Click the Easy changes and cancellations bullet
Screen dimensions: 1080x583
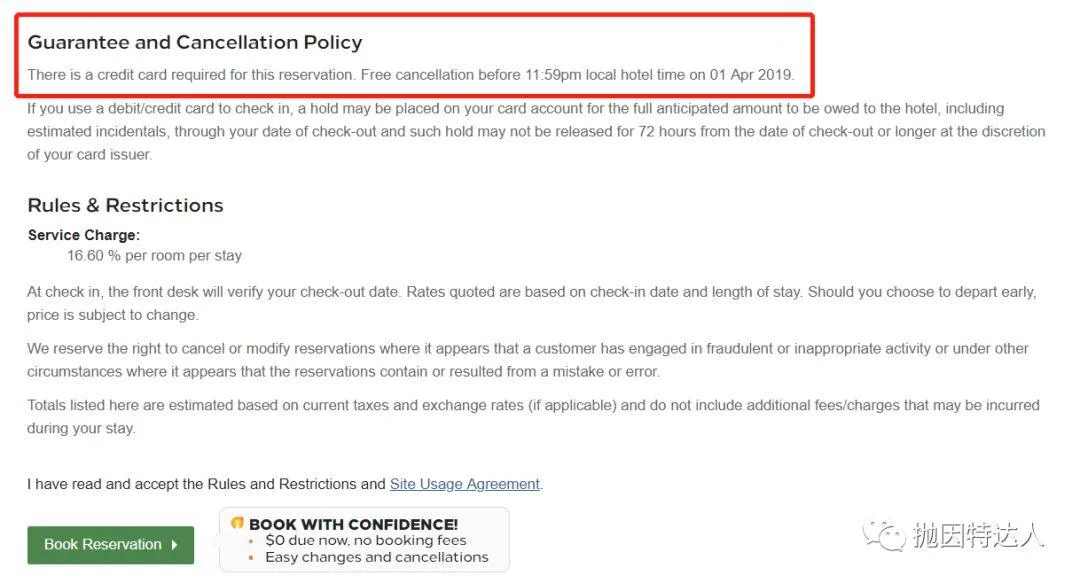[x=377, y=557]
